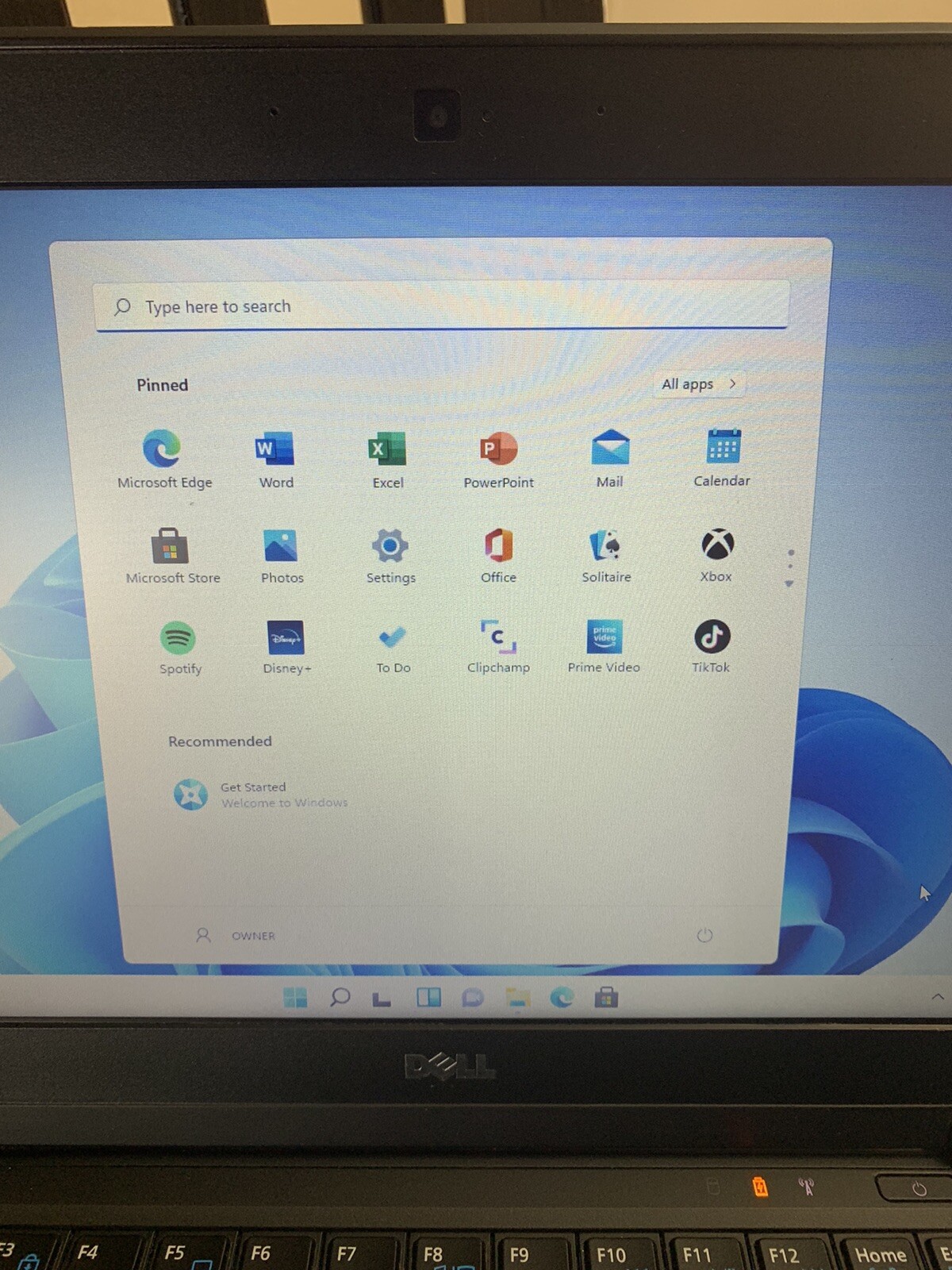Go to next page of pinned apps

[789, 584]
